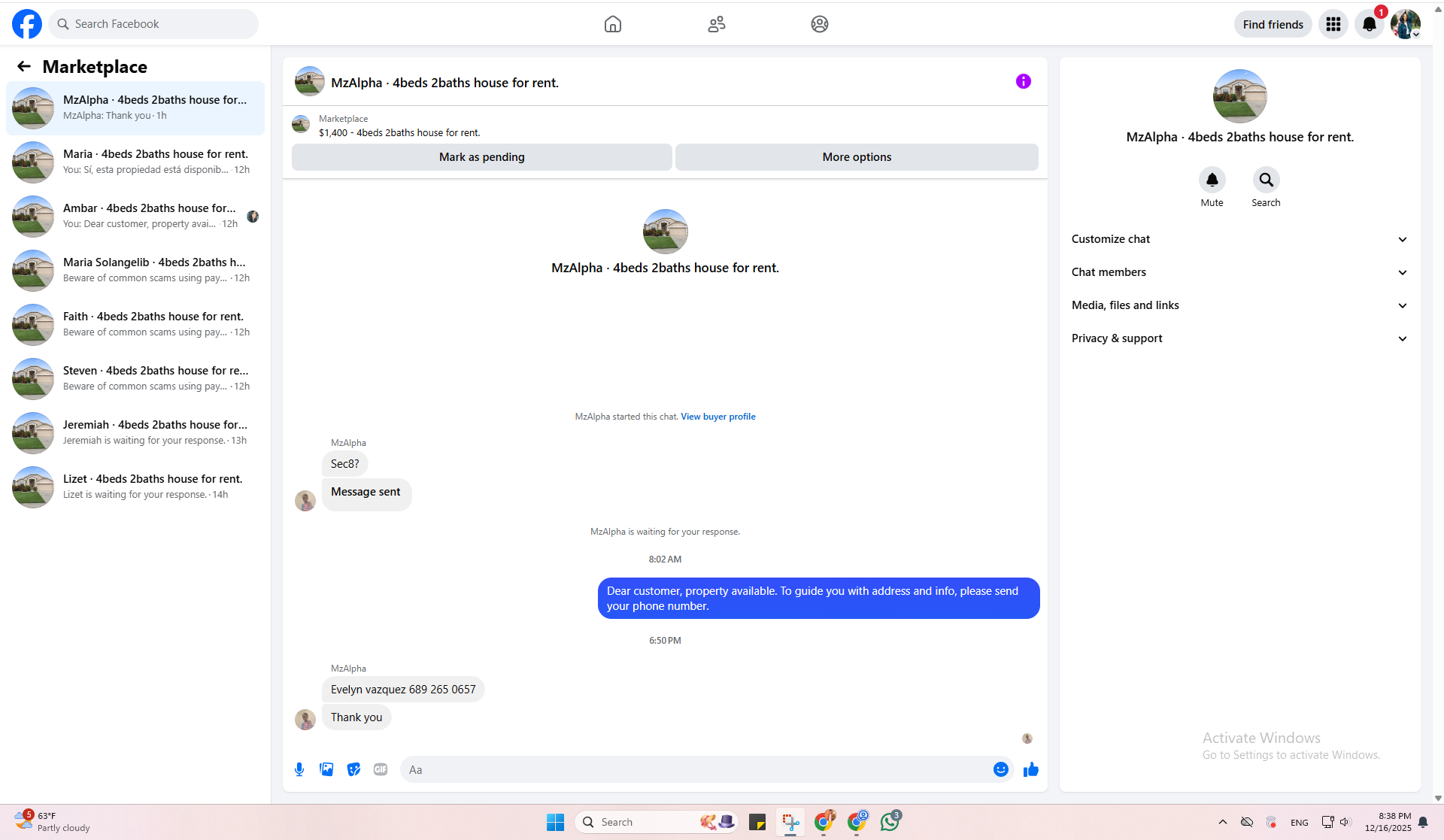The height and width of the screenshot is (840, 1444).
Task: Open the Facebook menu grid icon
Action: coord(1333,24)
